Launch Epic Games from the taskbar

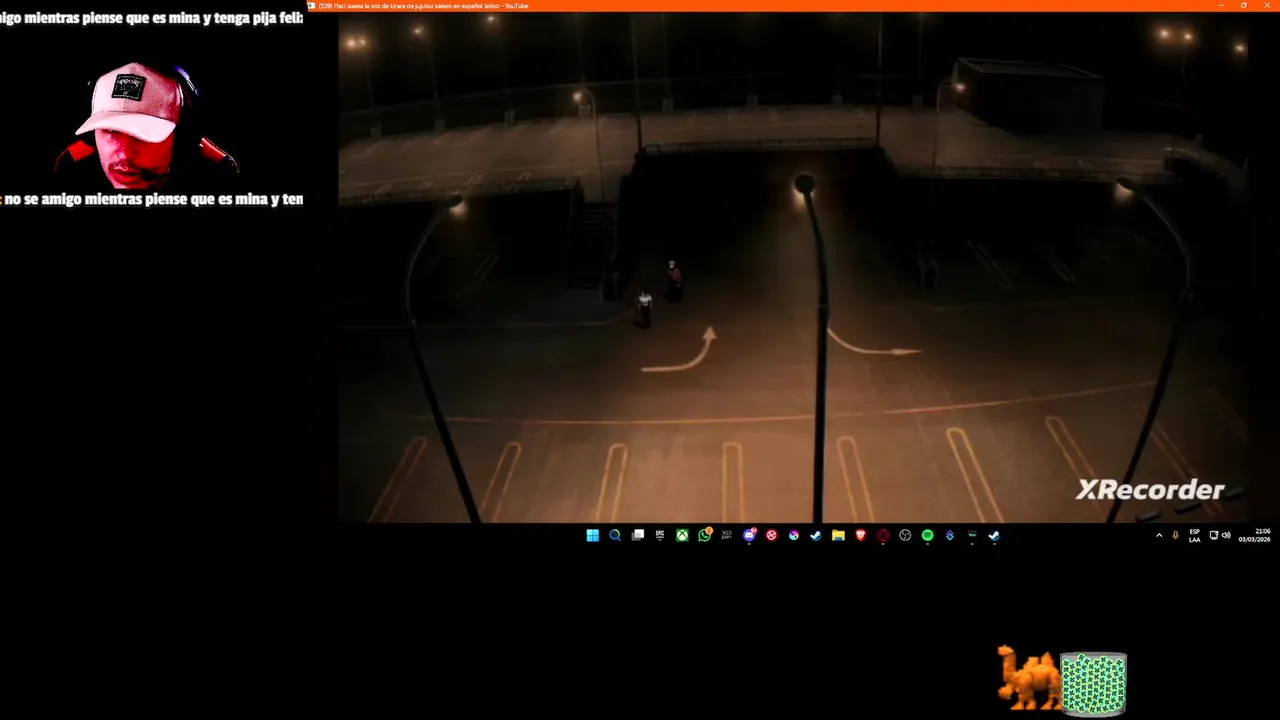click(660, 535)
